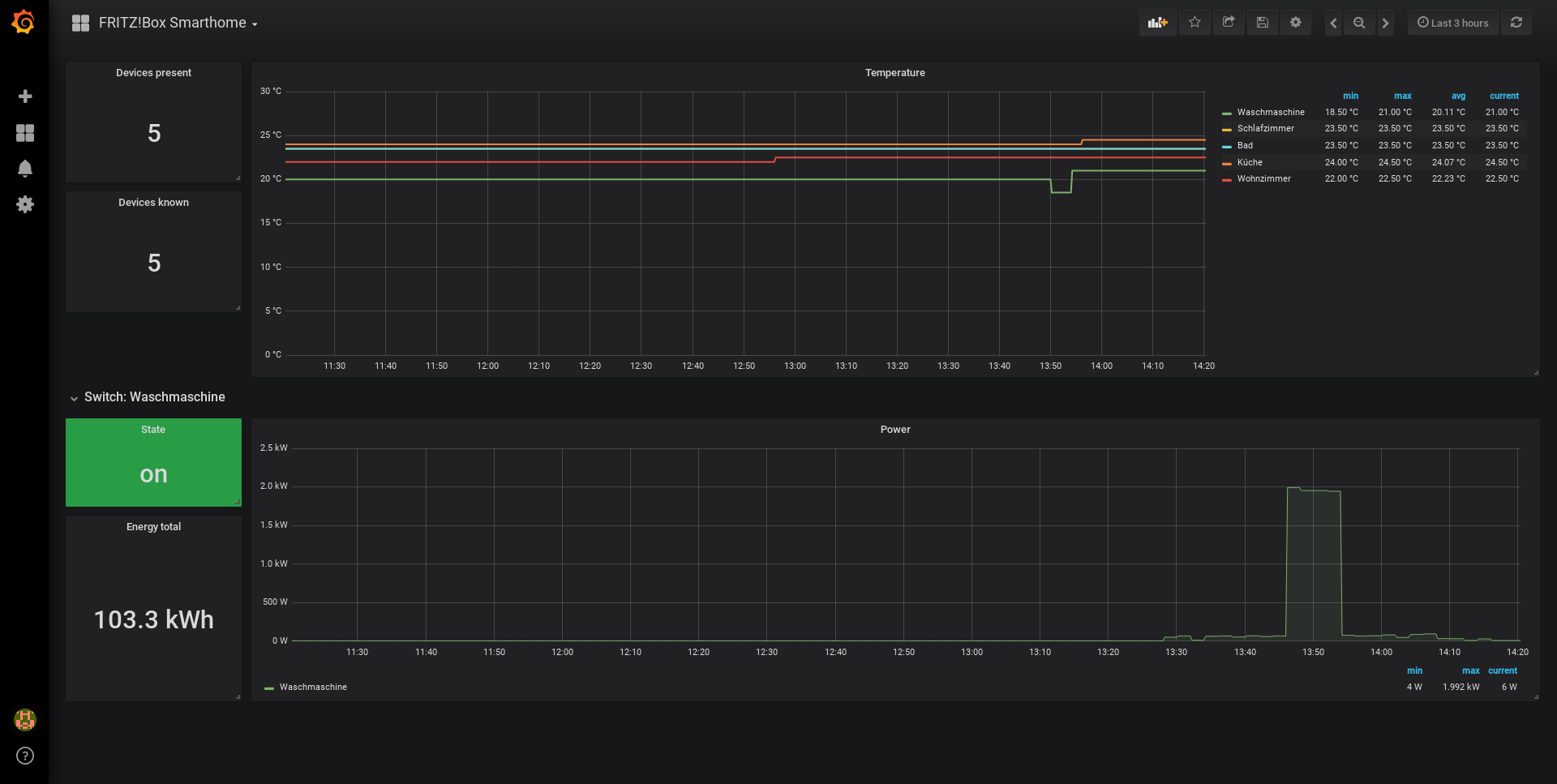Sort Power legend by max column
The width and height of the screenshot is (1557, 784).
pyautogui.click(x=1470, y=670)
